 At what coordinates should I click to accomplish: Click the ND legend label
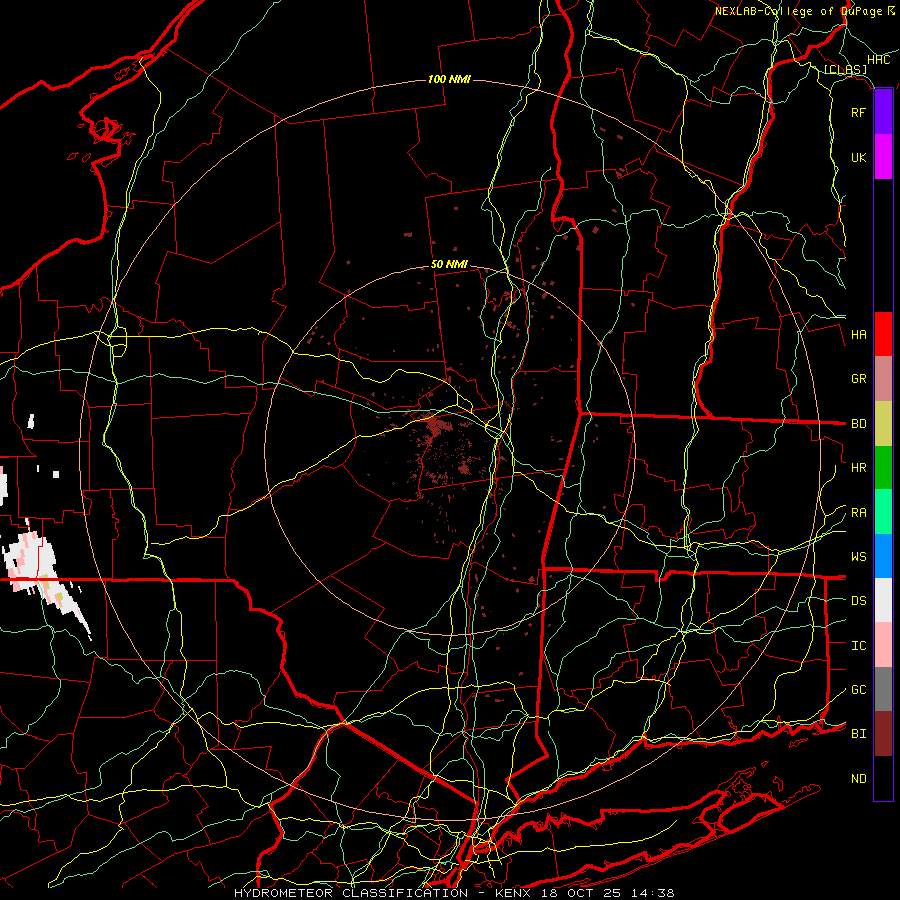click(858, 779)
